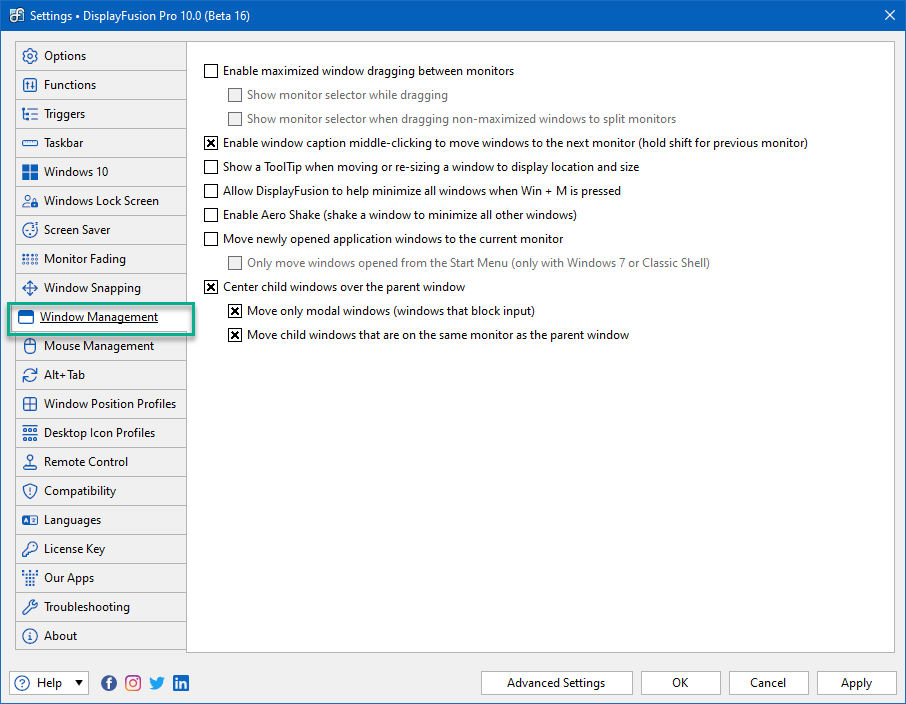
Task: Select the Window Position Profiles tab
Action: click(x=101, y=404)
